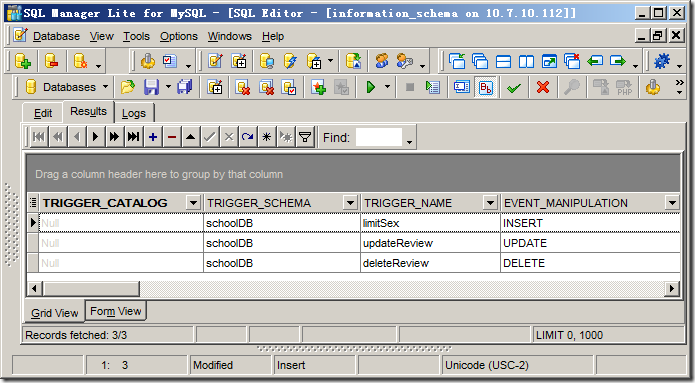Click the Last Record navigator button

click(x=133, y=137)
